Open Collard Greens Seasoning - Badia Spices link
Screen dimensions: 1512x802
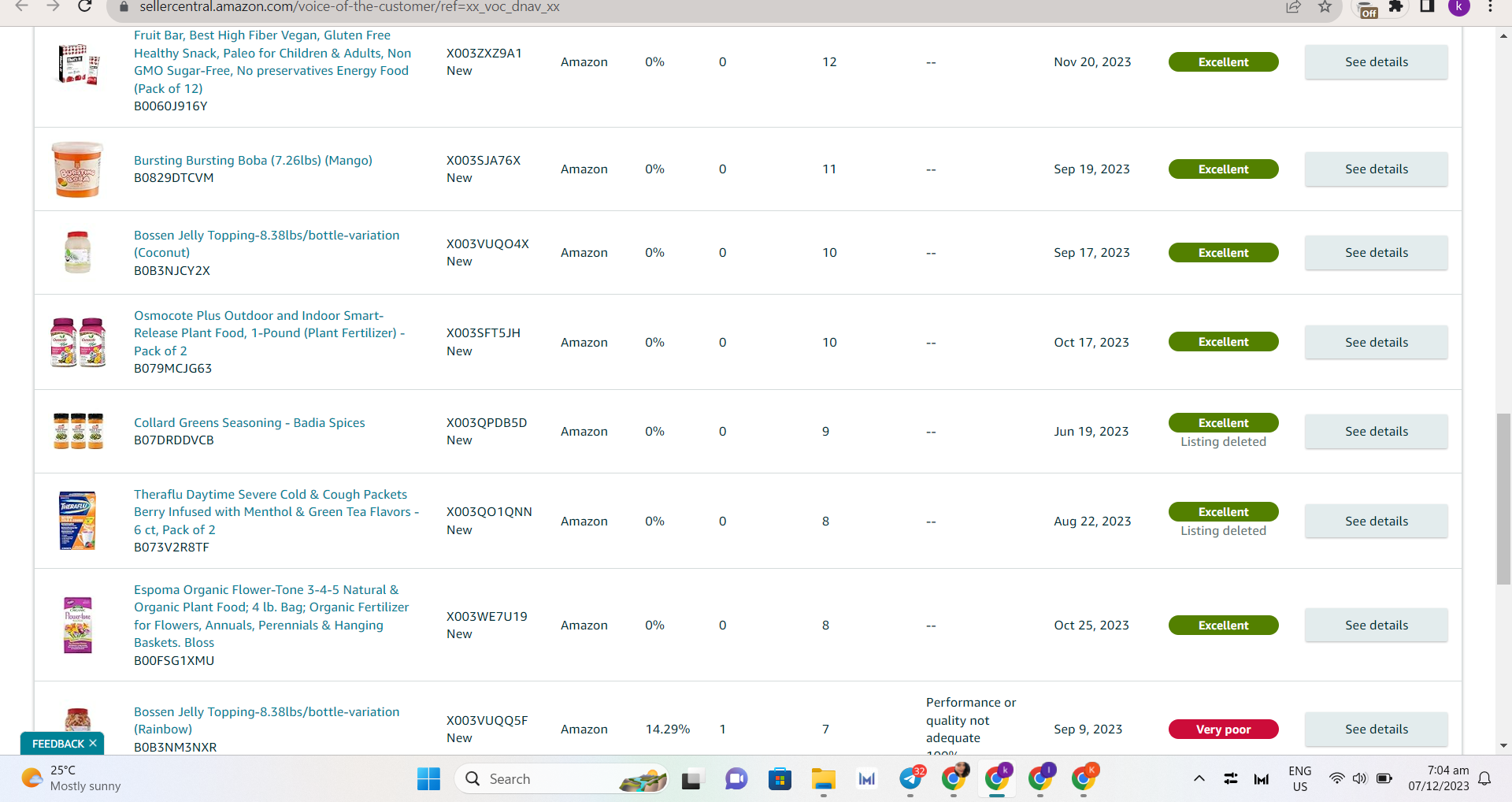coord(250,423)
